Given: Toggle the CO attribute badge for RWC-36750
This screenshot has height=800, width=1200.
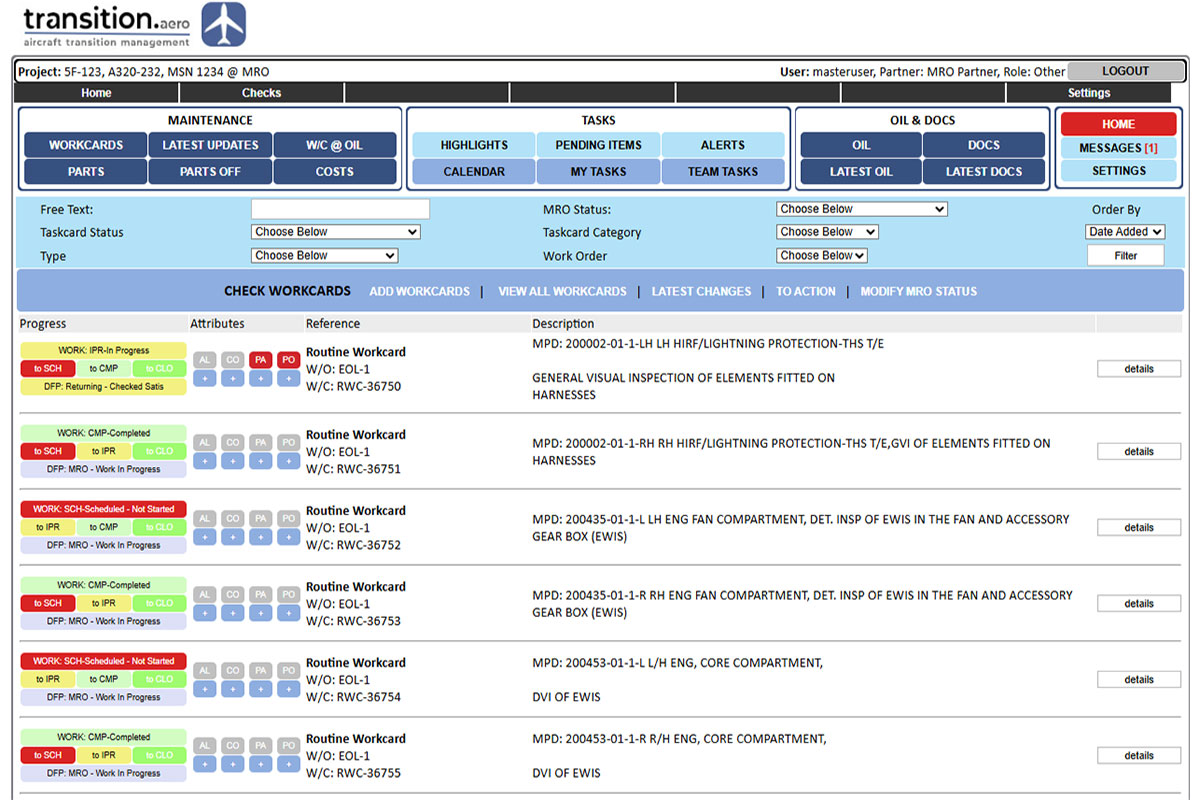Looking at the screenshot, I should tap(232, 360).
